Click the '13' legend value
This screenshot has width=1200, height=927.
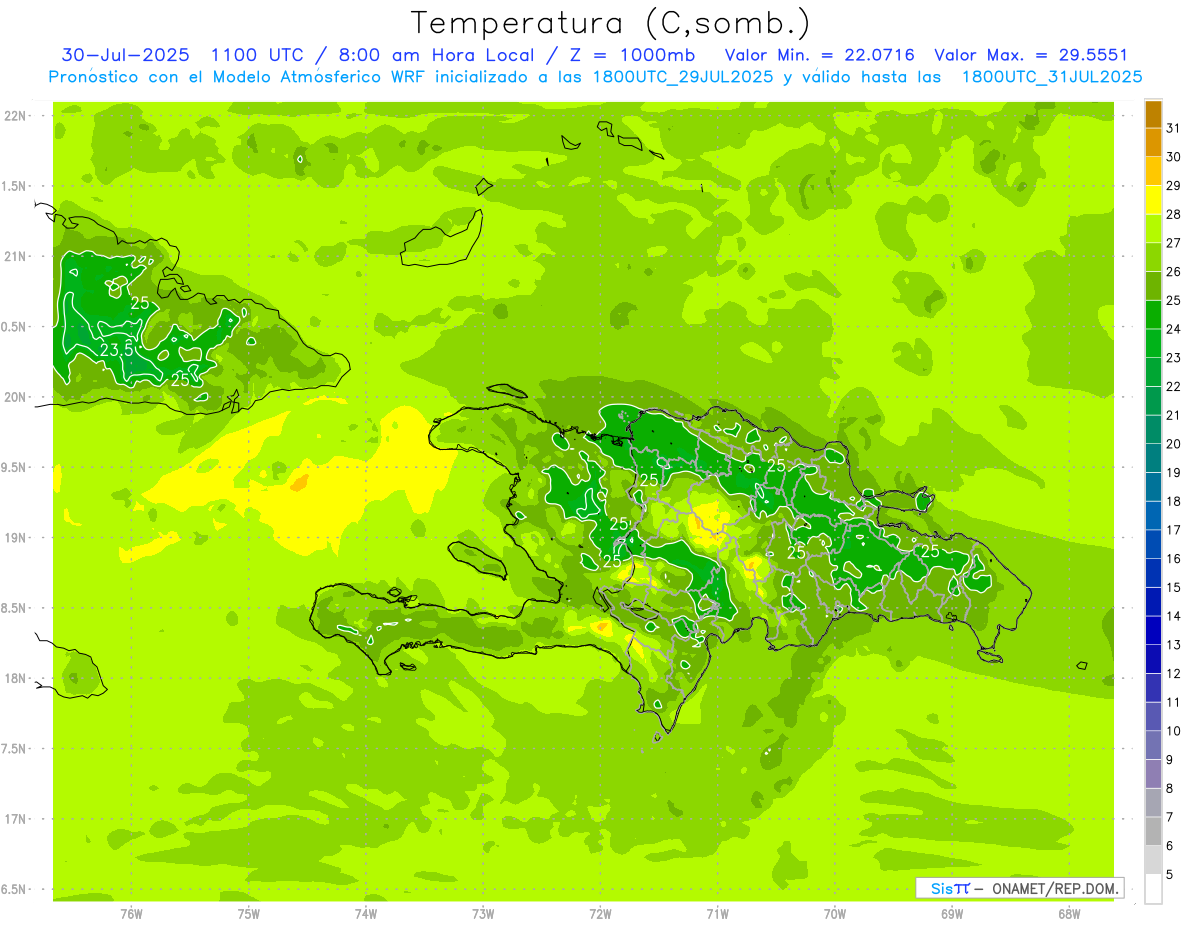point(1174,645)
